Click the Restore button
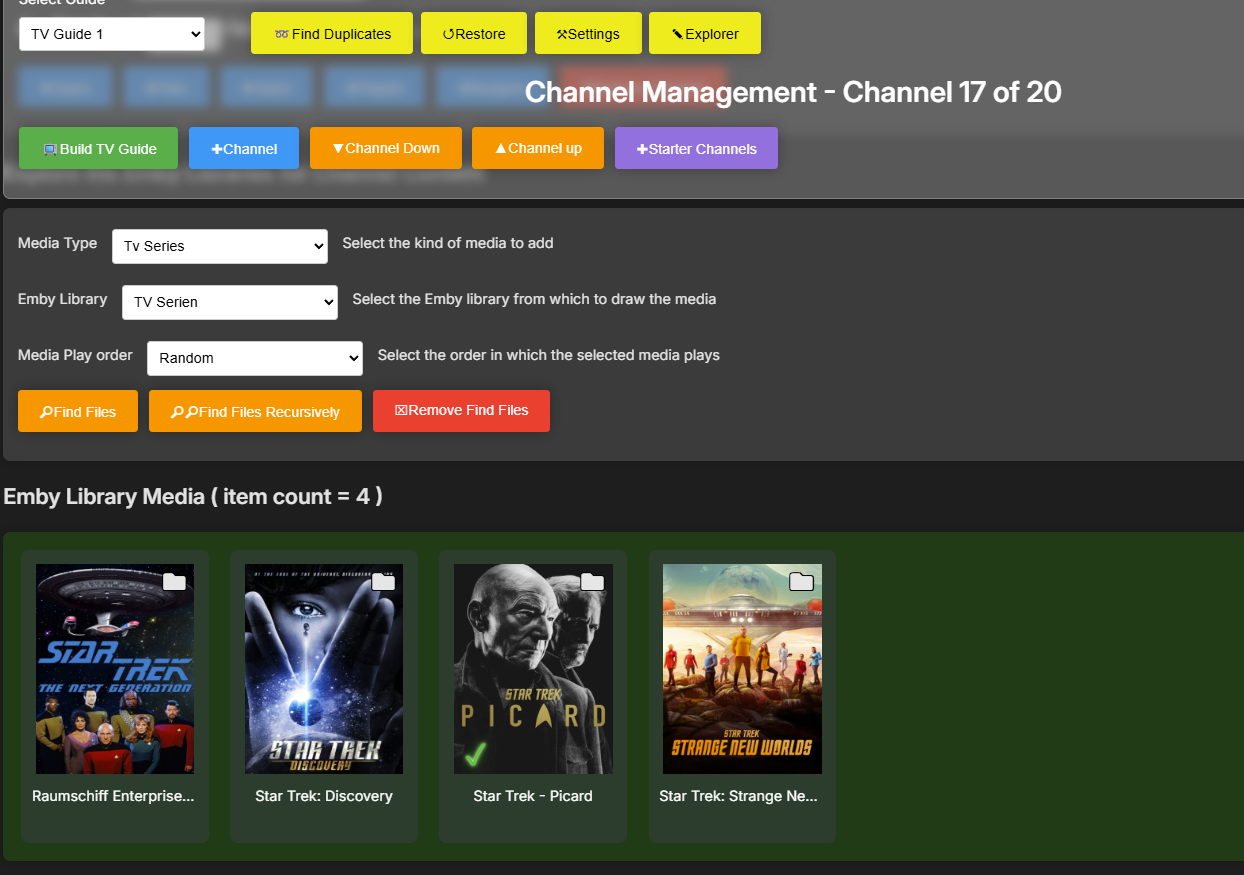Image resolution: width=1244 pixels, height=875 pixels. coord(474,33)
